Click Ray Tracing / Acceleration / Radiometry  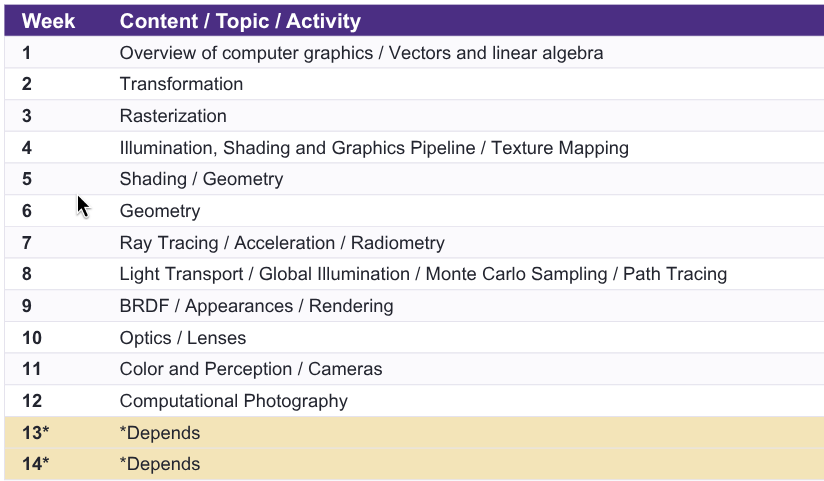click(x=282, y=243)
